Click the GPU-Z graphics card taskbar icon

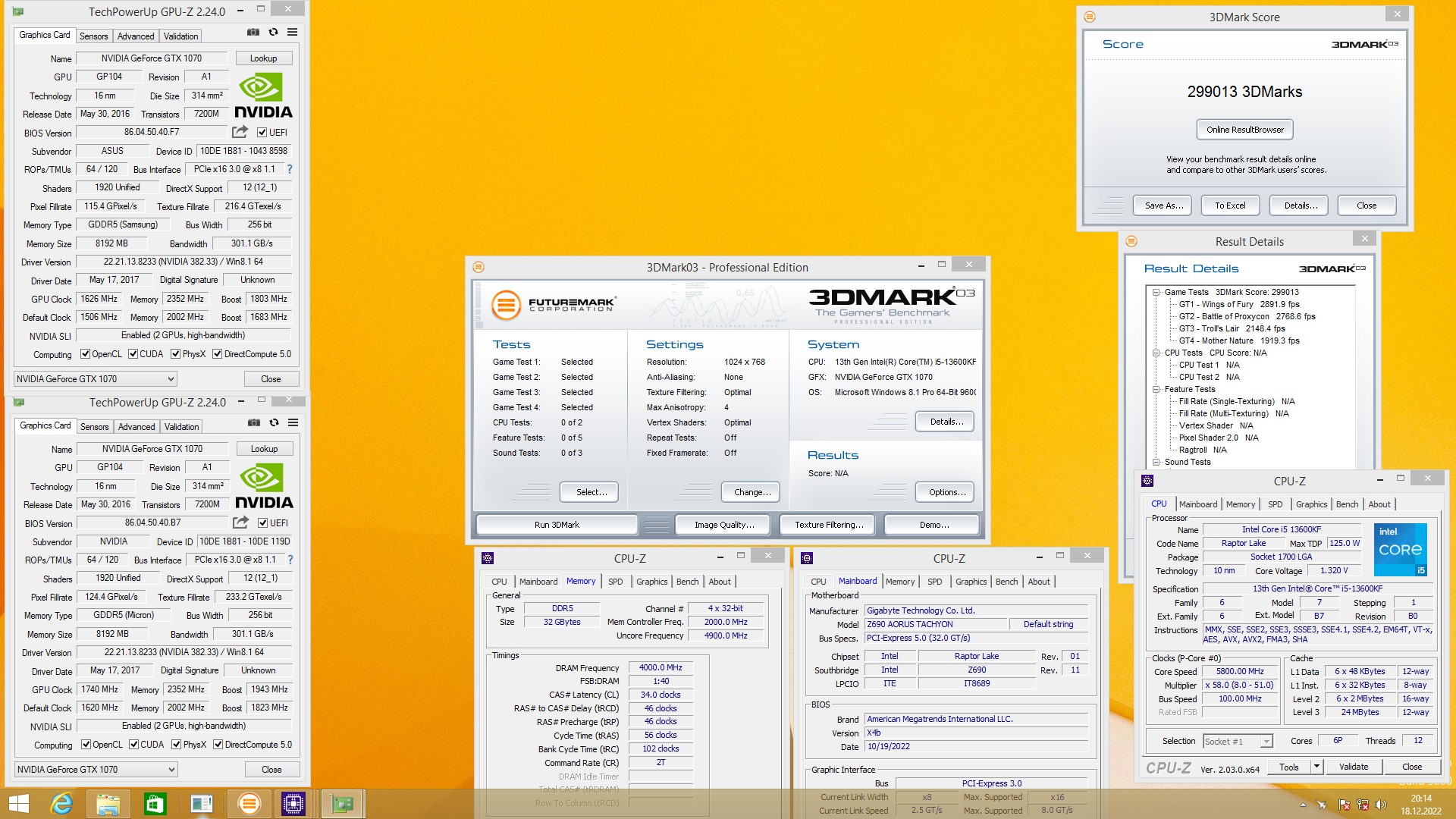tap(343, 804)
